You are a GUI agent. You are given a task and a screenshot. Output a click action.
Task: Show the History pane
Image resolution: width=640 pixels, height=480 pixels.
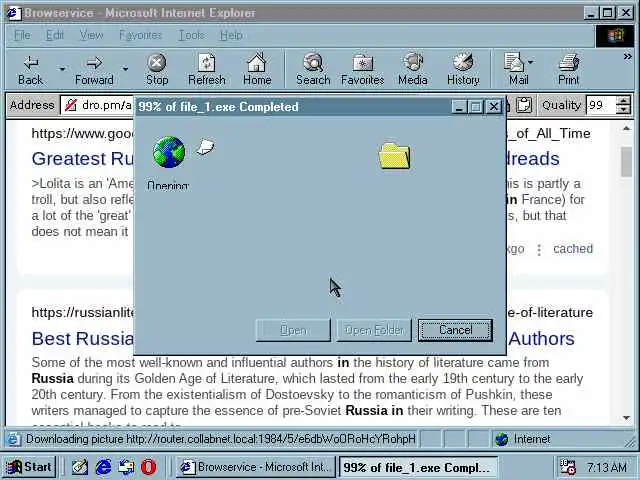[x=463, y=69]
